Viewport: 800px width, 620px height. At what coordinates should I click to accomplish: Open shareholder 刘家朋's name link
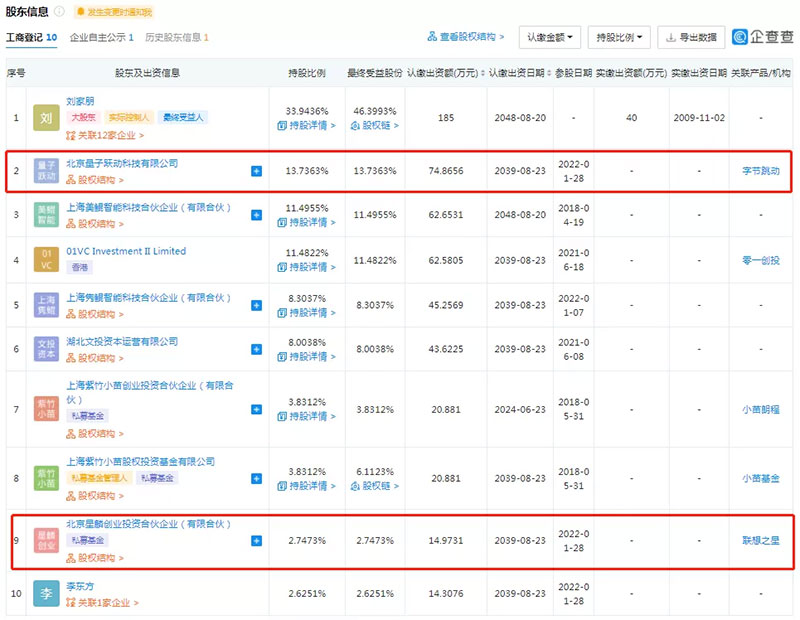(x=80, y=101)
